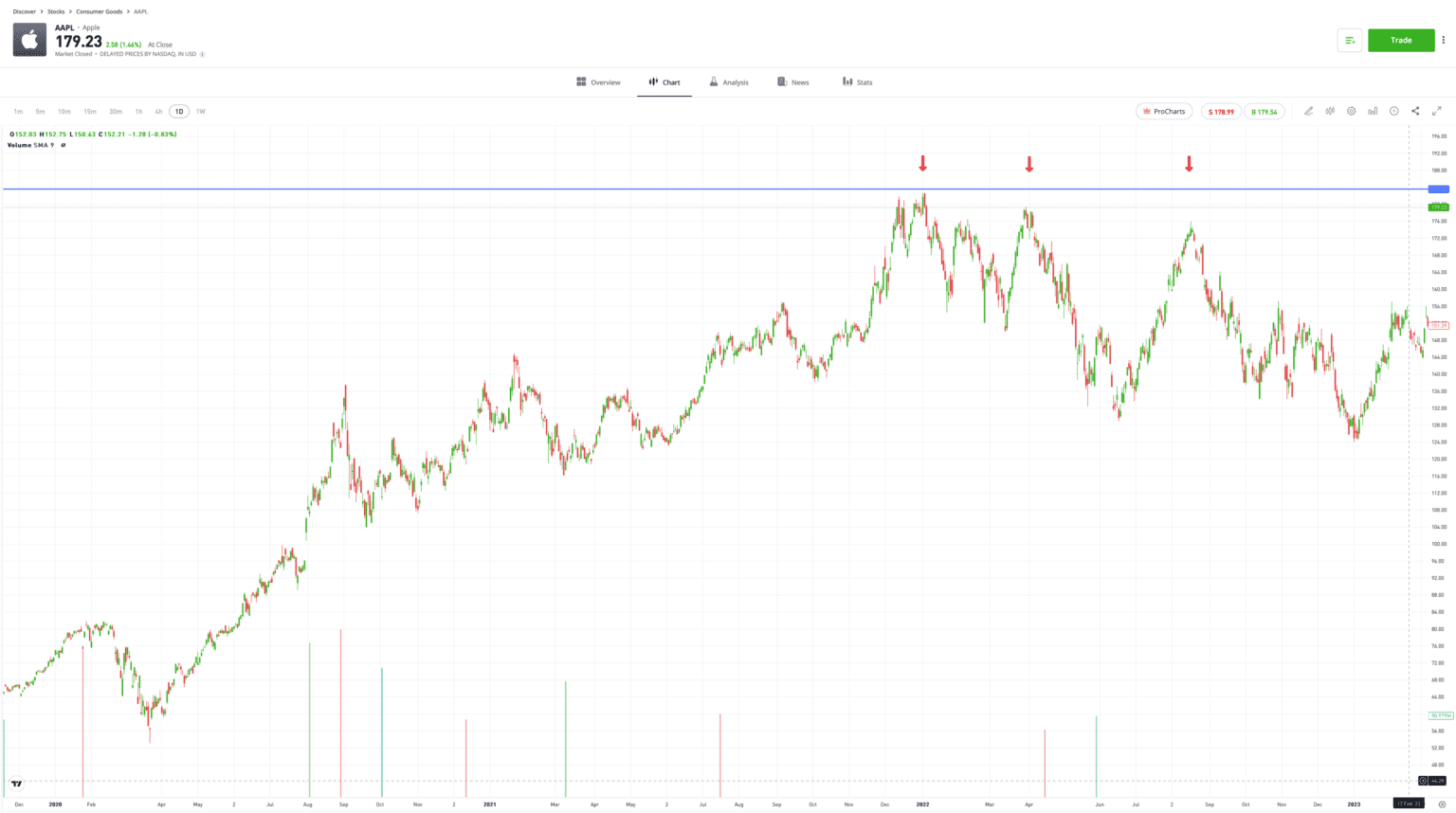
Task: Open the ProCharts option
Action: 1164,111
